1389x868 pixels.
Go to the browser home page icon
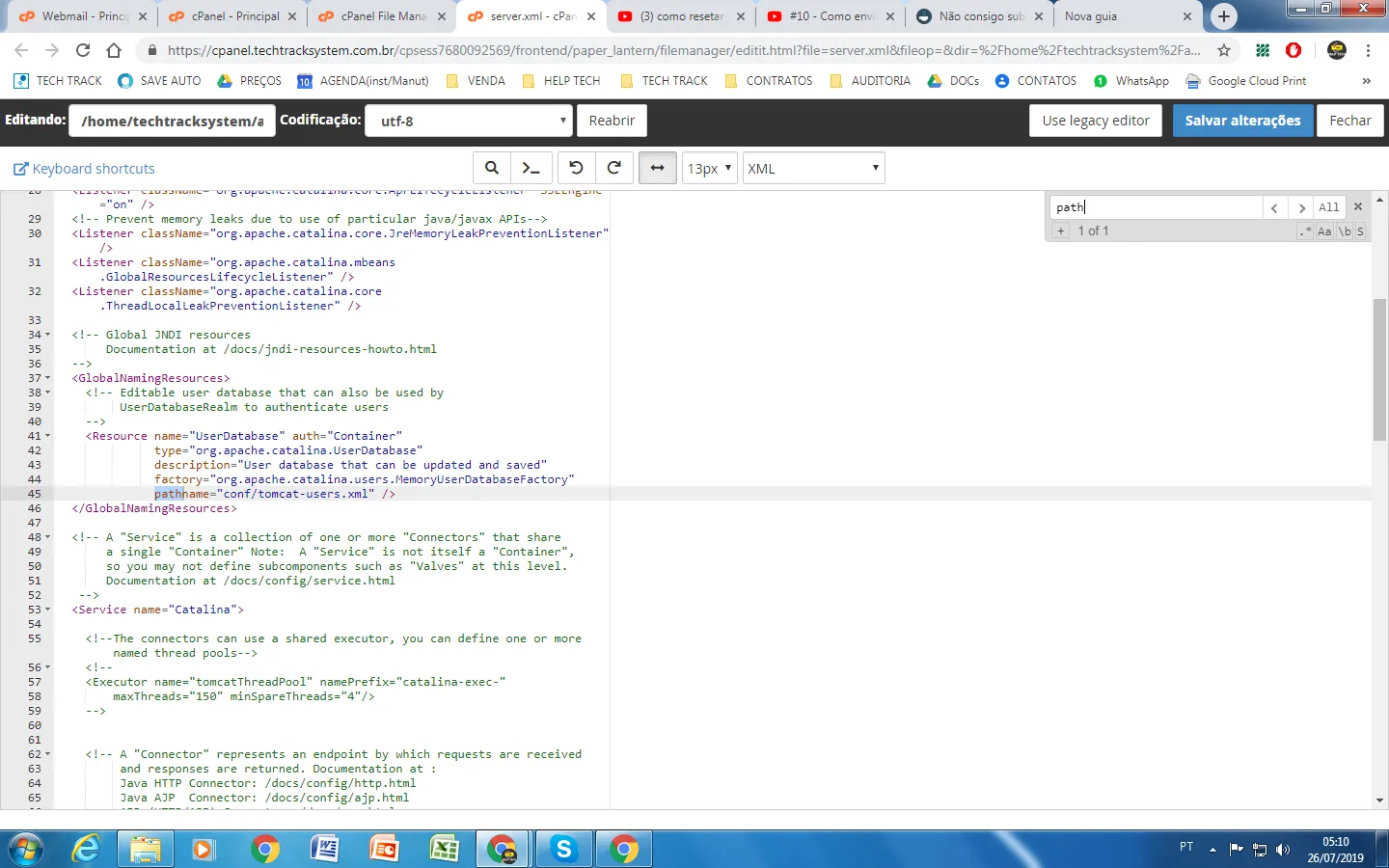pos(114,50)
